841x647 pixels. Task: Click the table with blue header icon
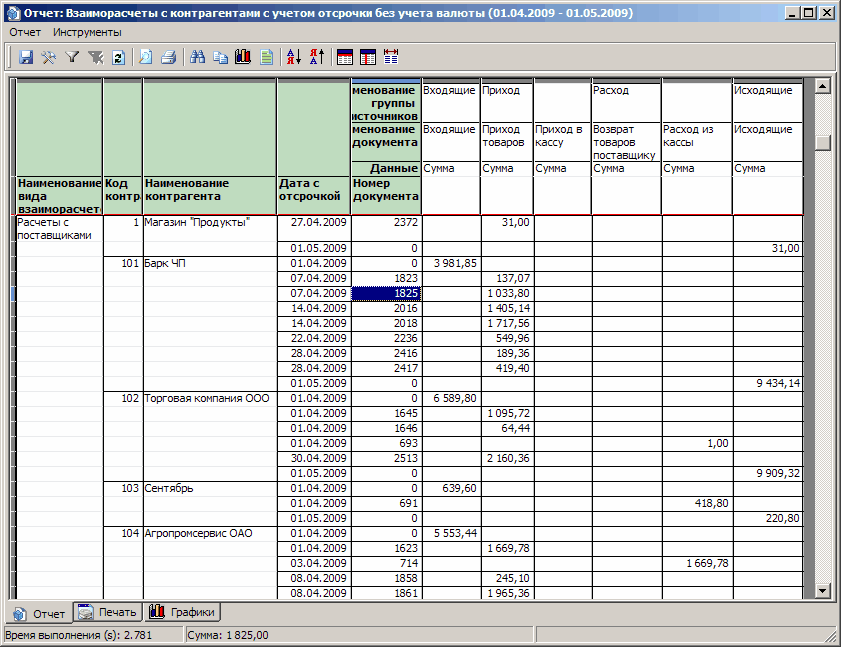(344, 57)
